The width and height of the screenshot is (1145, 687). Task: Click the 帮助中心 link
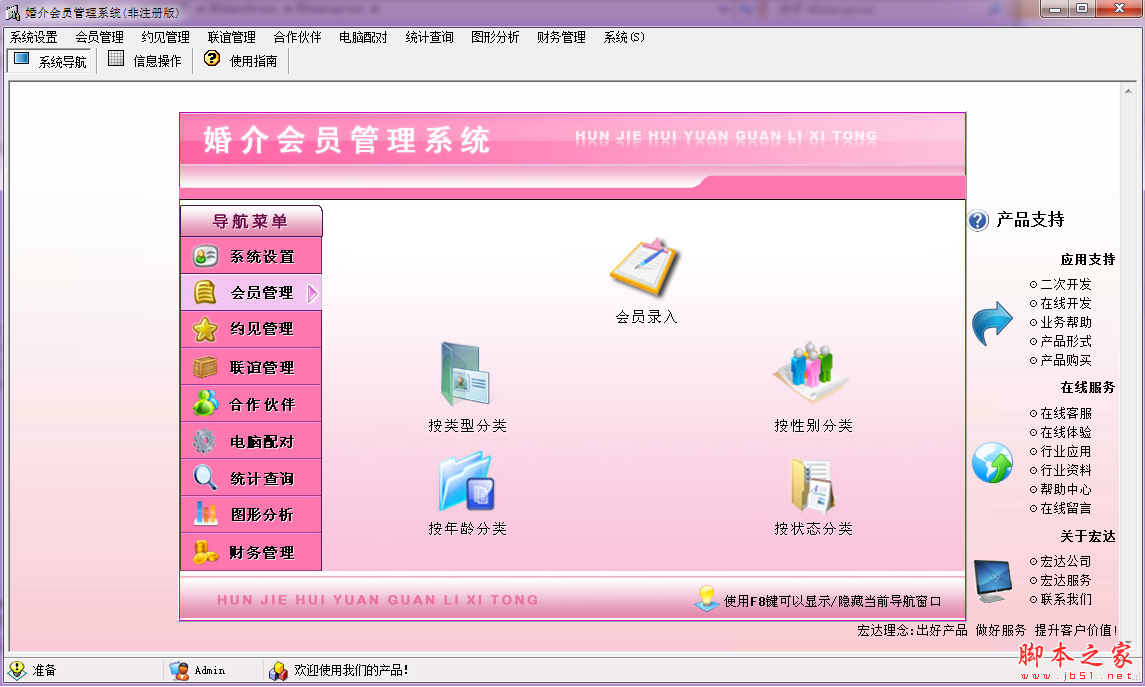point(1065,489)
